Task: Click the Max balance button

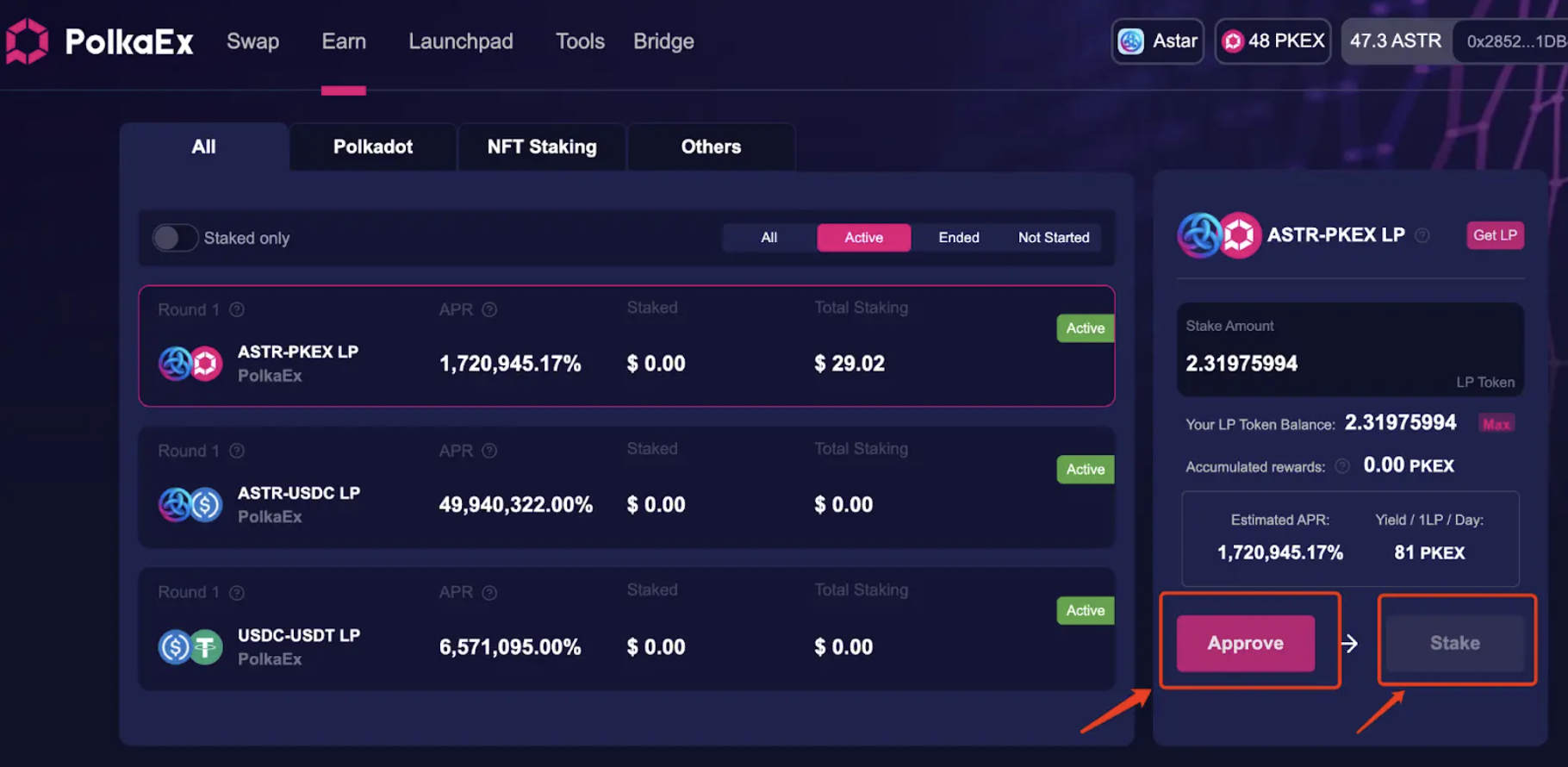Action: point(1496,424)
